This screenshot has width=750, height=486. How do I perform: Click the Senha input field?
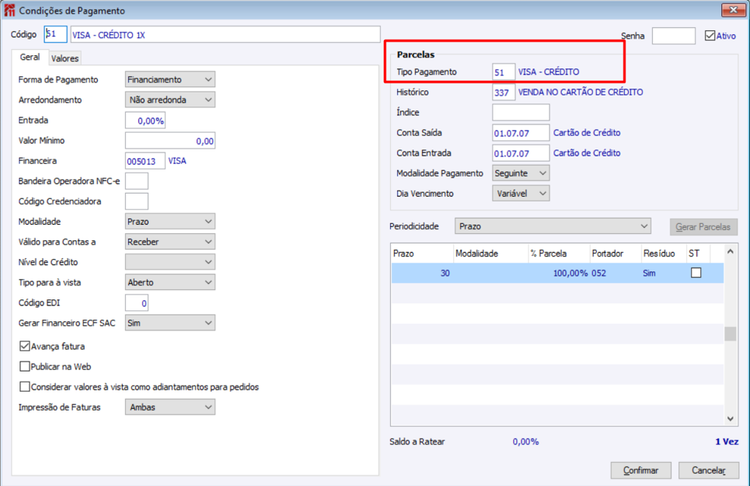(673, 36)
